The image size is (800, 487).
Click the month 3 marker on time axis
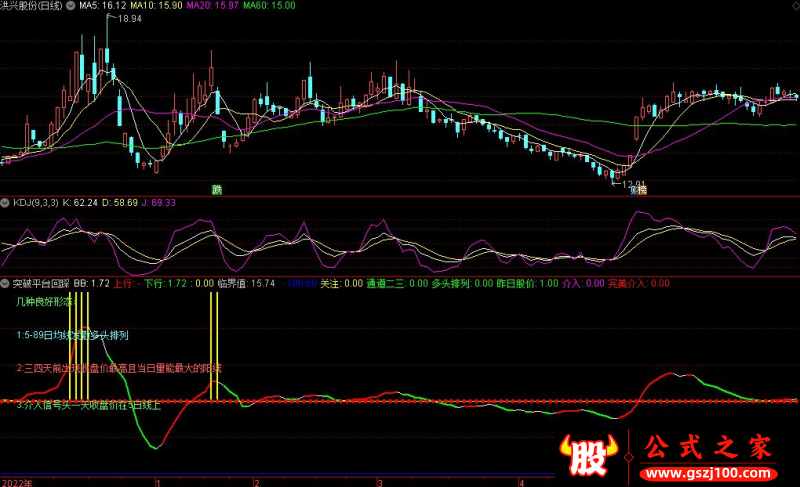click(x=379, y=481)
